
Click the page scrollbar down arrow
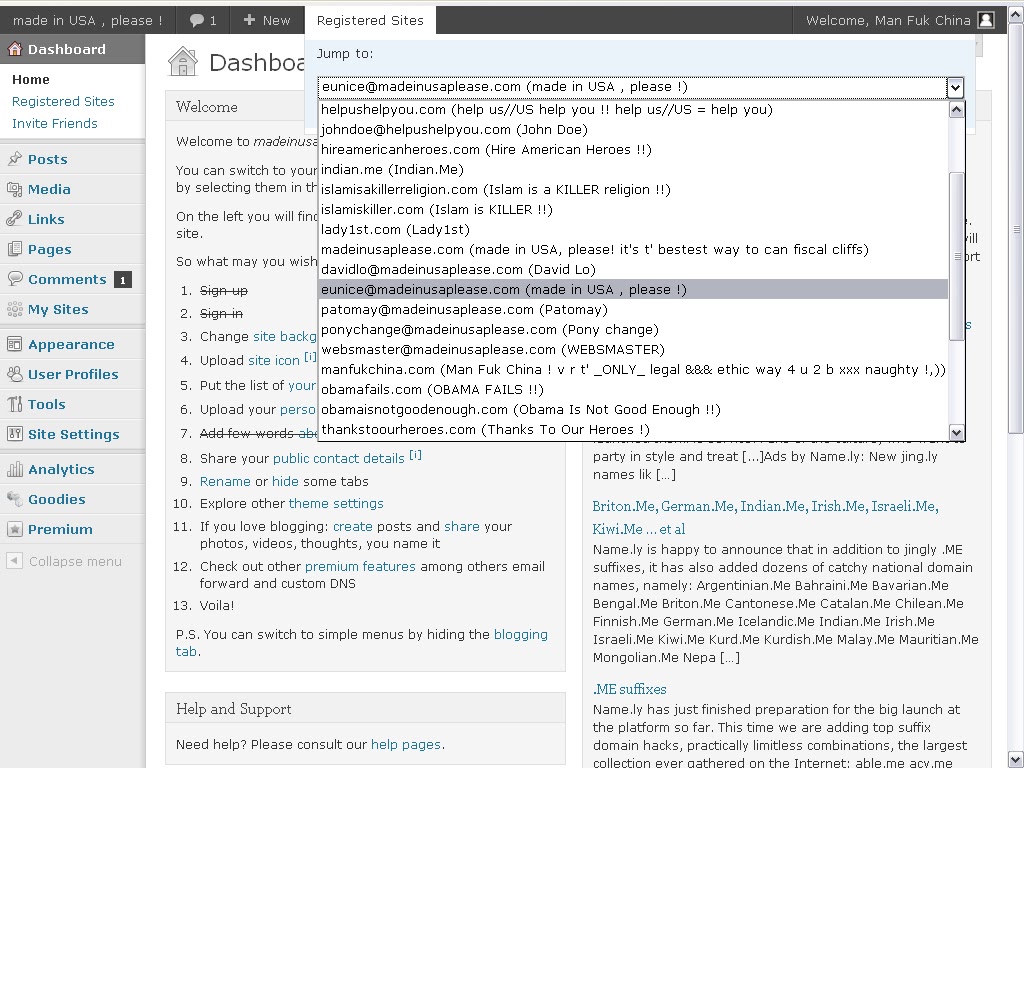pos(1016,759)
